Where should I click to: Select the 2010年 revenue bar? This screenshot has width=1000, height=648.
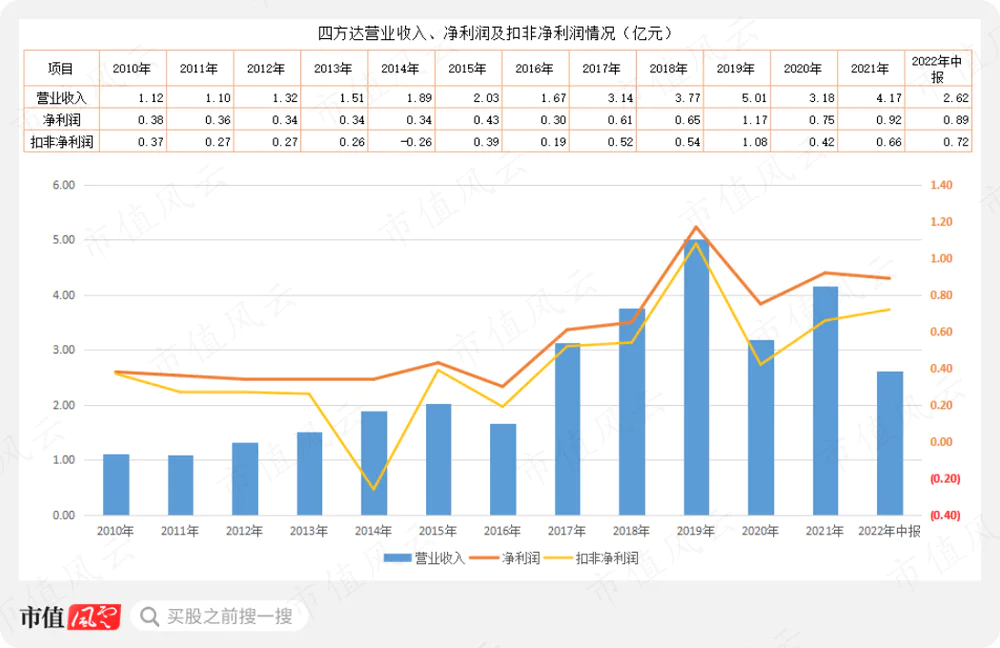[116, 485]
